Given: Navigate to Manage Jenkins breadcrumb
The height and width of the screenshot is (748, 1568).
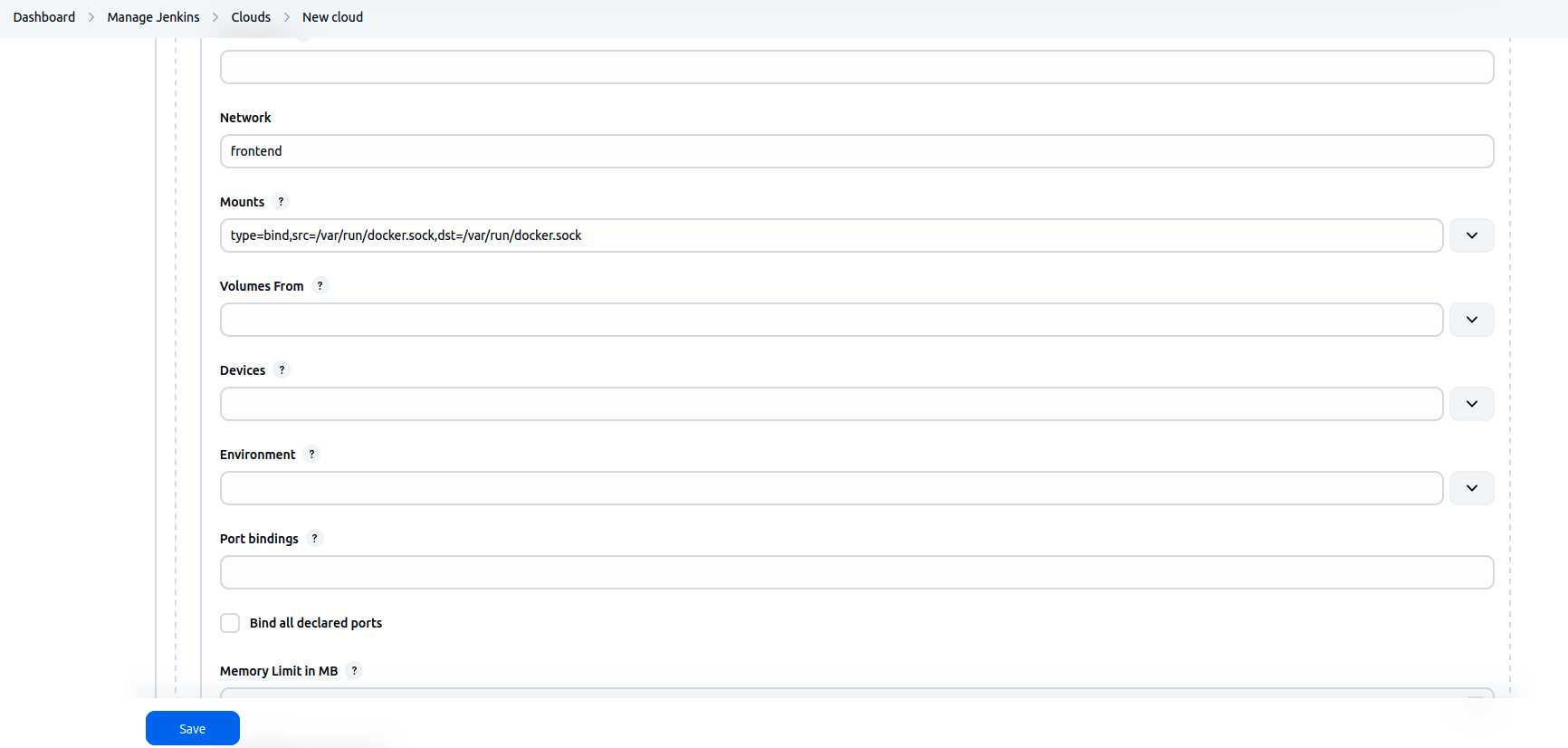Looking at the screenshot, I should click(x=153, y=17).
